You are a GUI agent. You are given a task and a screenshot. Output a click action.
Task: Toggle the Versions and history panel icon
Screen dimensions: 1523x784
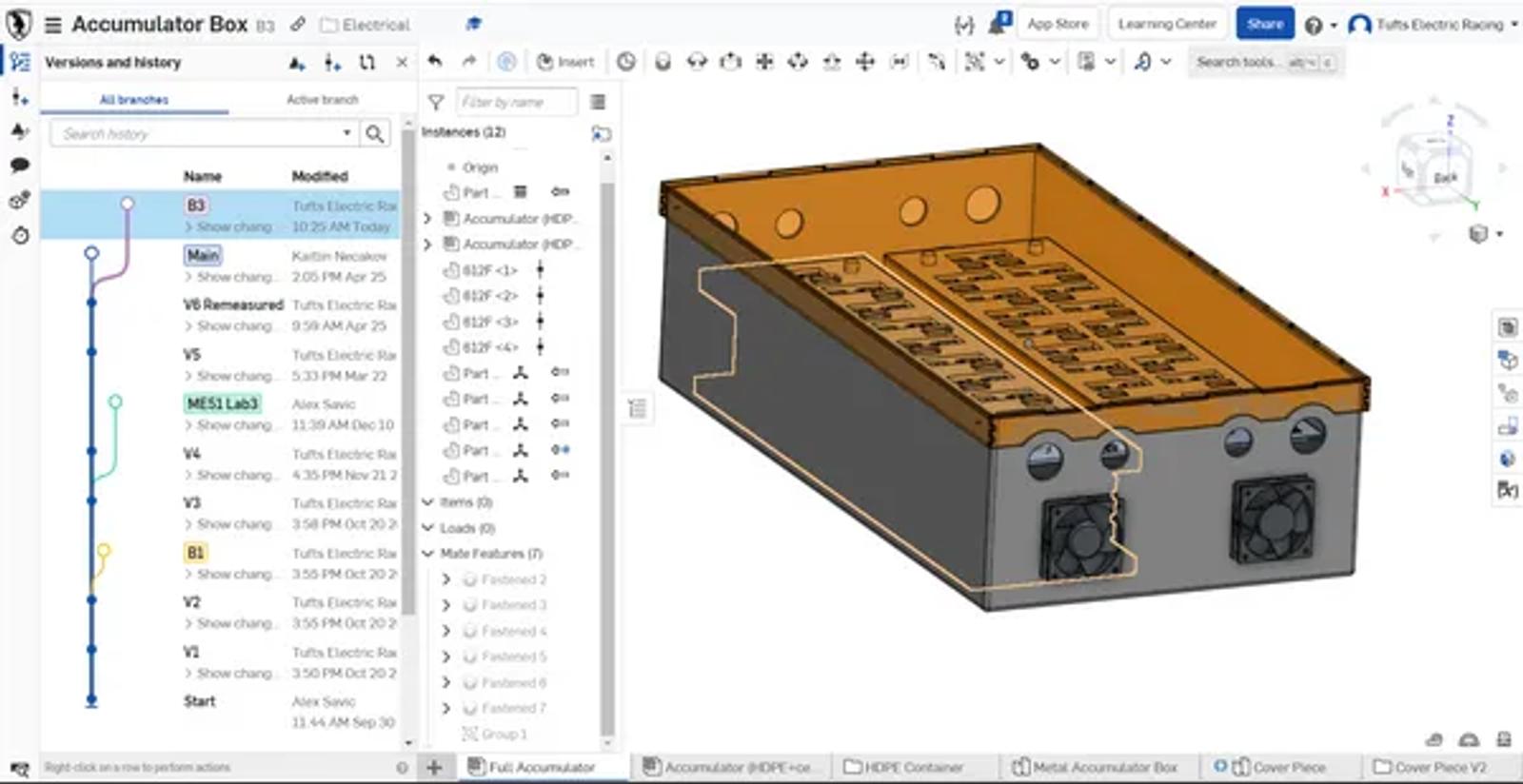click(x=19, y=62)
